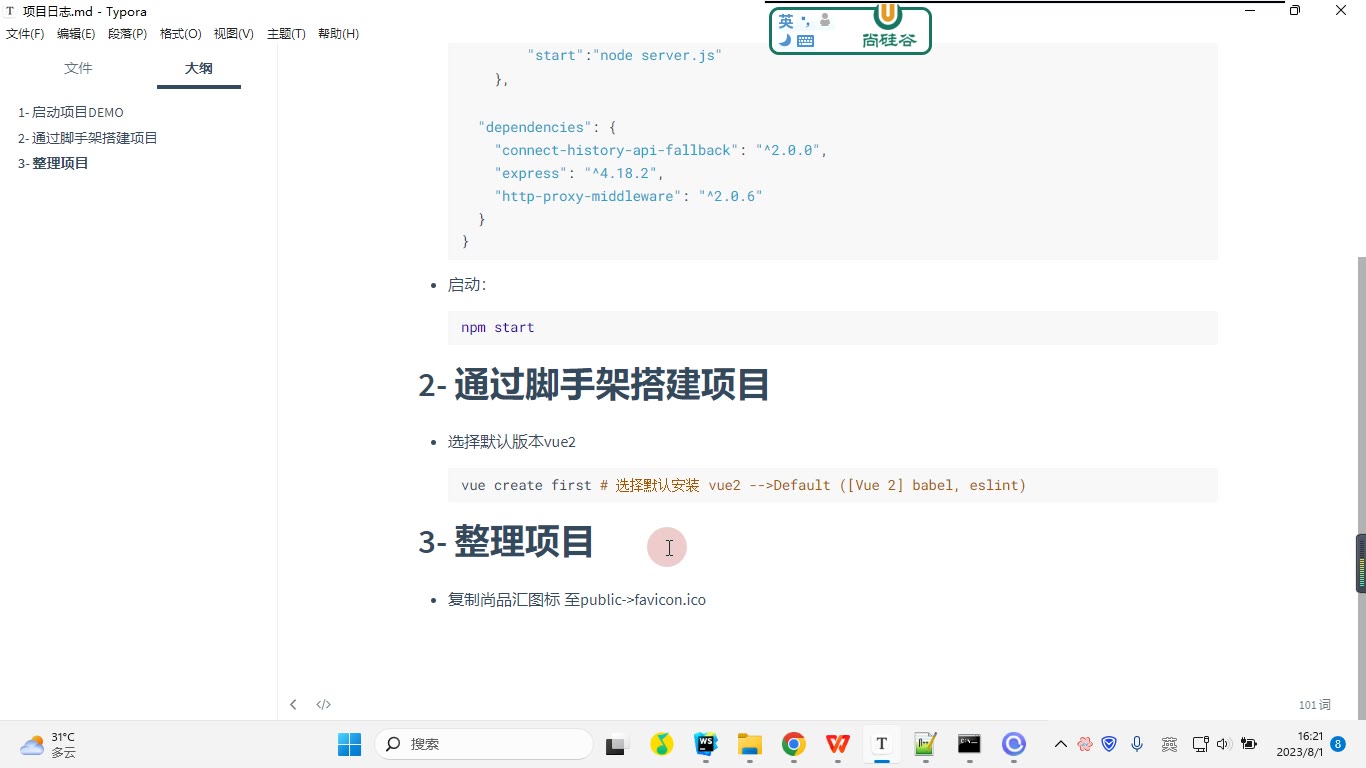Open the 帮助(H) menu
1366x768 pixels.
(338, 34)
